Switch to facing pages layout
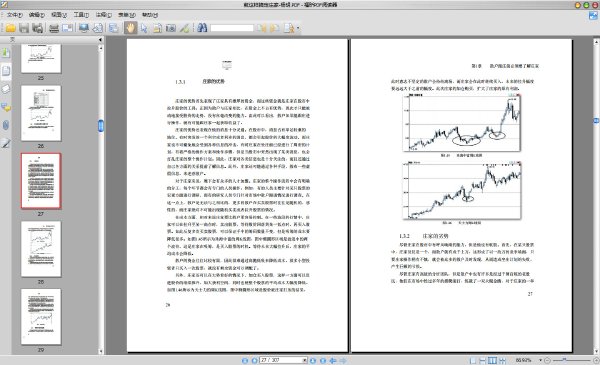The width and height of the screenshot is (600, 365). click(492, 360)
